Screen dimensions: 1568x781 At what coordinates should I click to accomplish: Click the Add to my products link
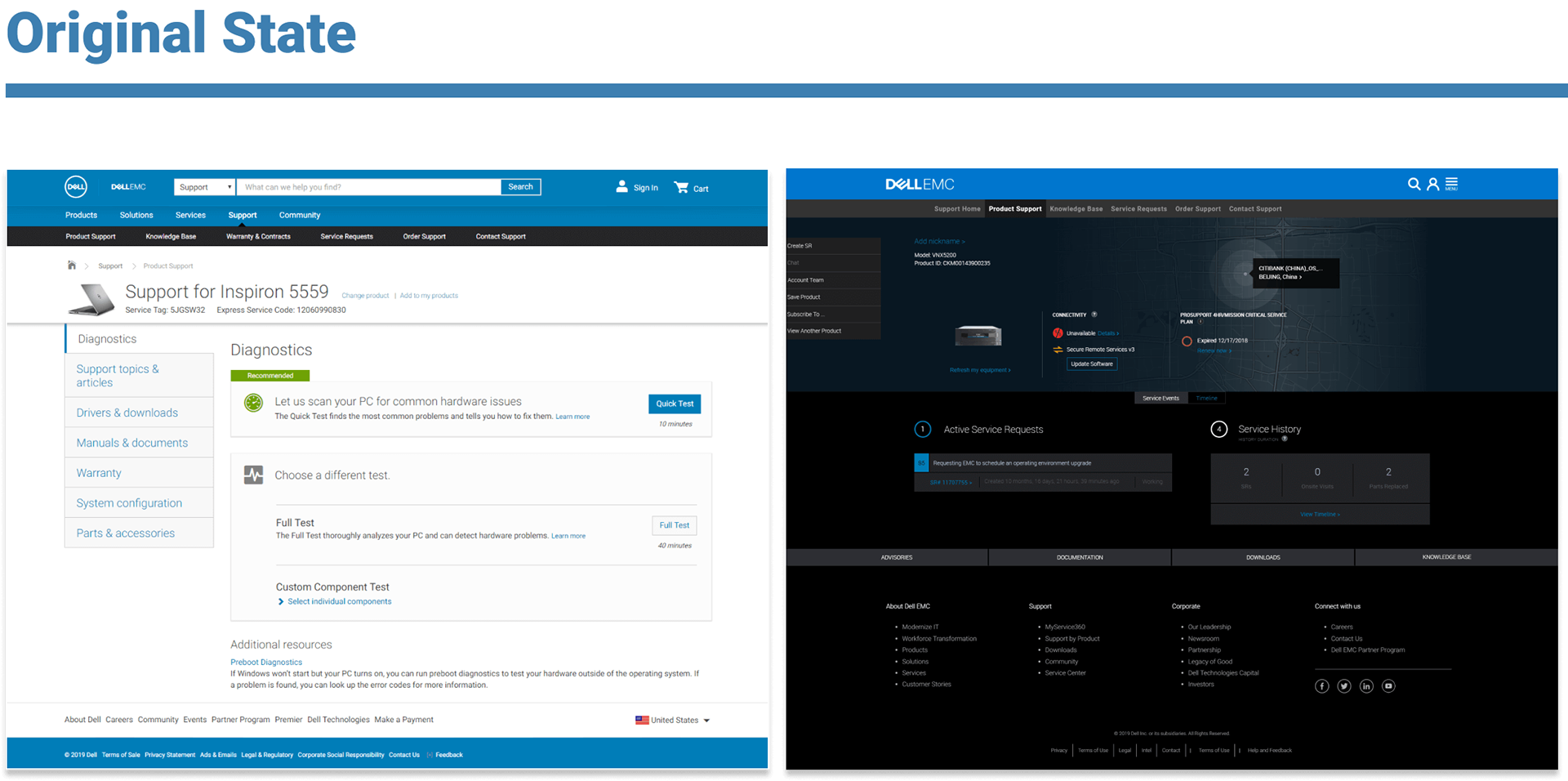click(x=429, y=296)
